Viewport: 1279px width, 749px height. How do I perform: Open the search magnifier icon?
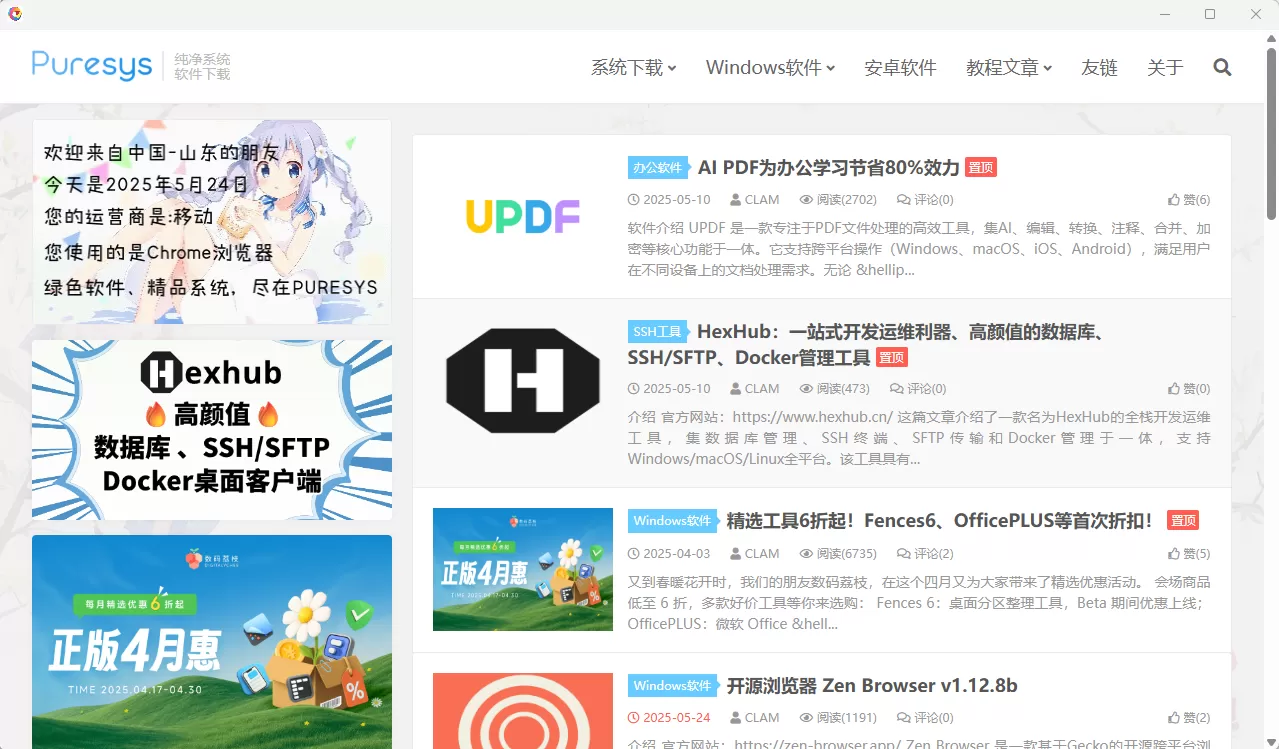[x=1221, y=67]
